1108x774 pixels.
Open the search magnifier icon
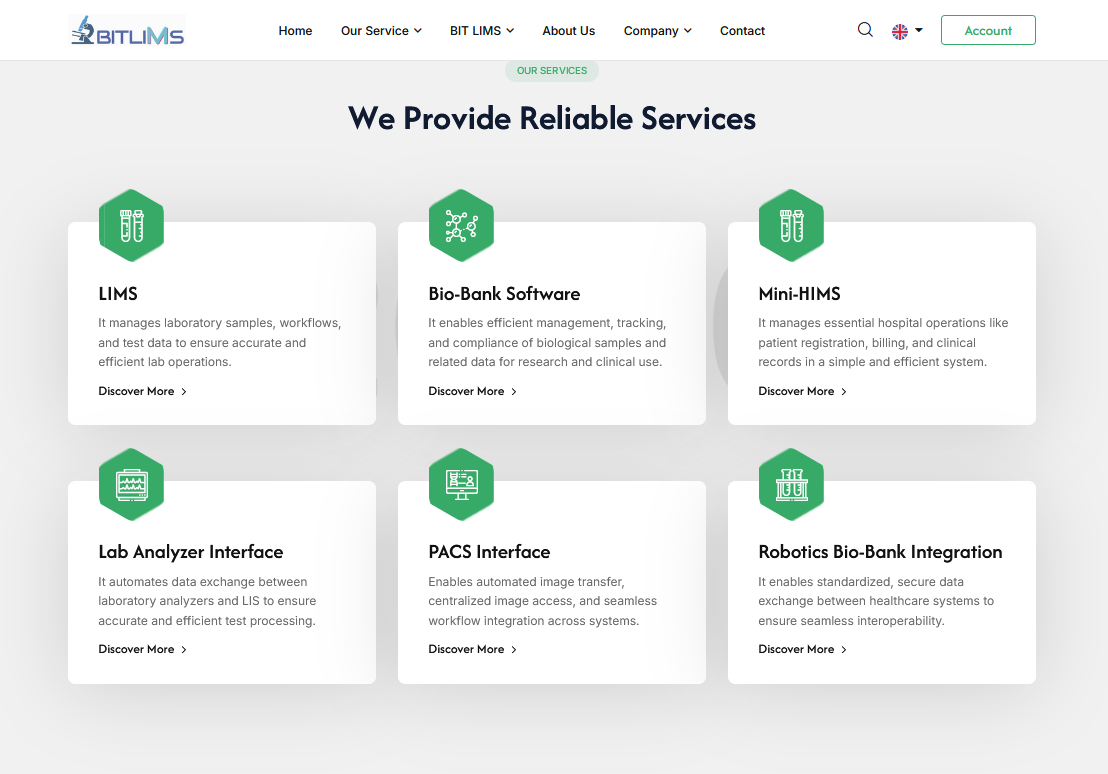(x=865, y=30)
